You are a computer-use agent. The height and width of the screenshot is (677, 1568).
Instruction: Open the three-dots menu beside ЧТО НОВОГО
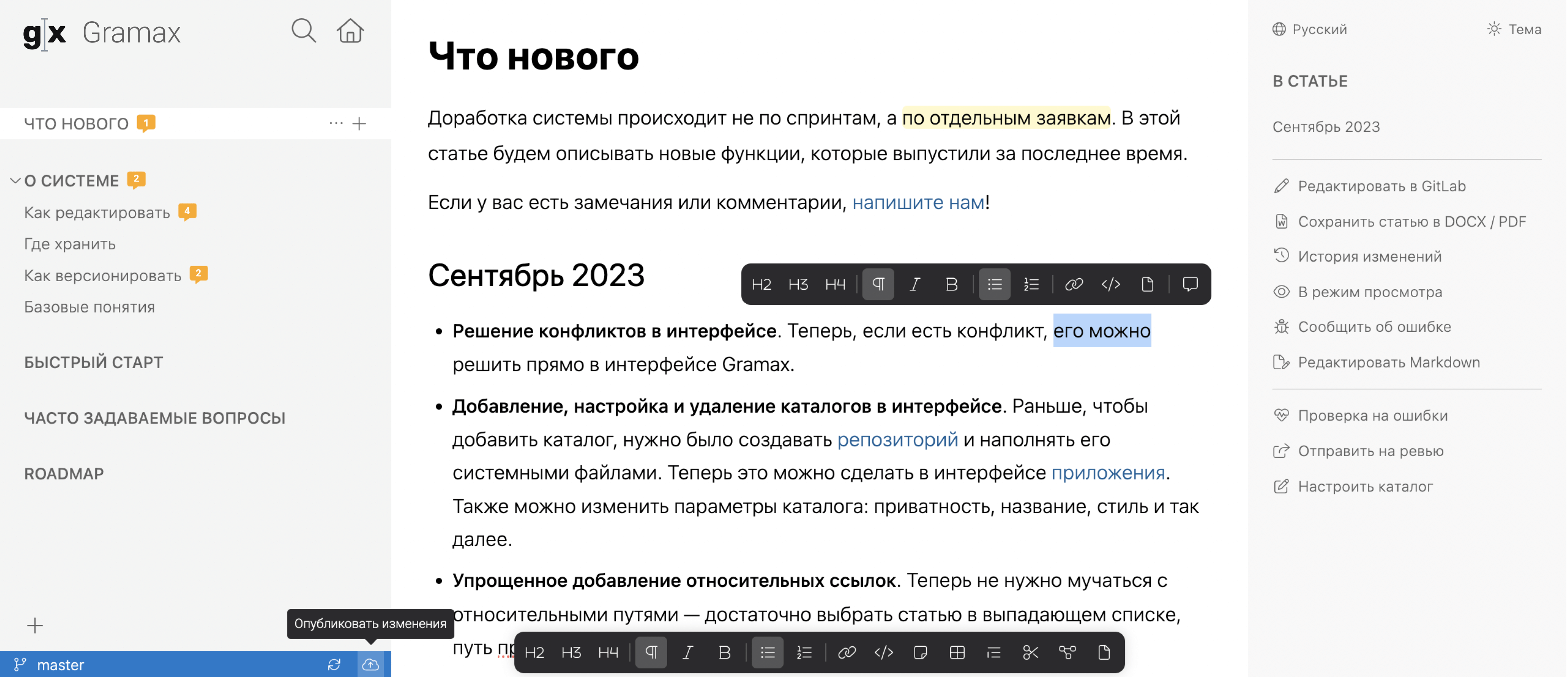pyautogui.click(x=336, y=124)
